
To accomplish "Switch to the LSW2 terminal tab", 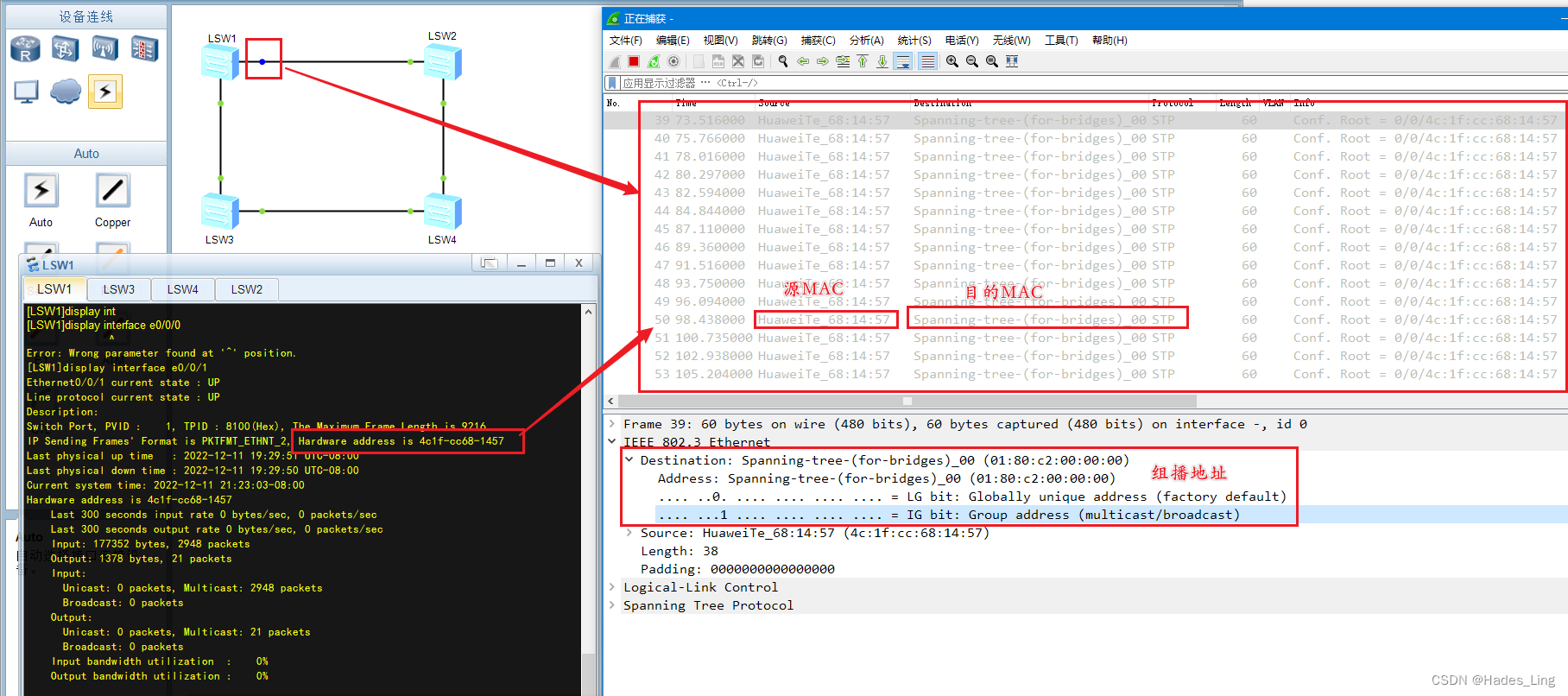I will point(247,289).
